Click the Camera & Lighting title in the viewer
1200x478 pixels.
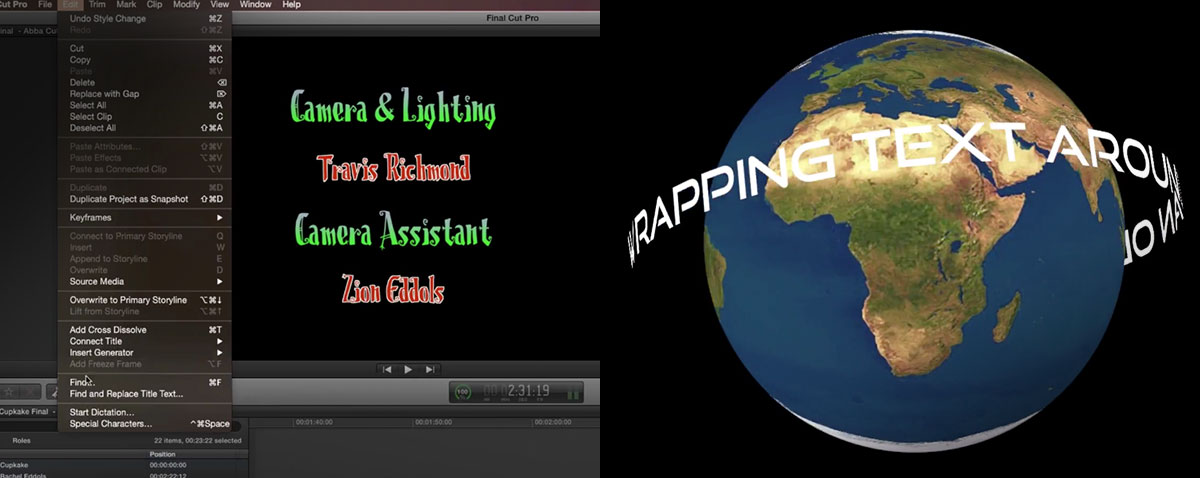point(393,107)
